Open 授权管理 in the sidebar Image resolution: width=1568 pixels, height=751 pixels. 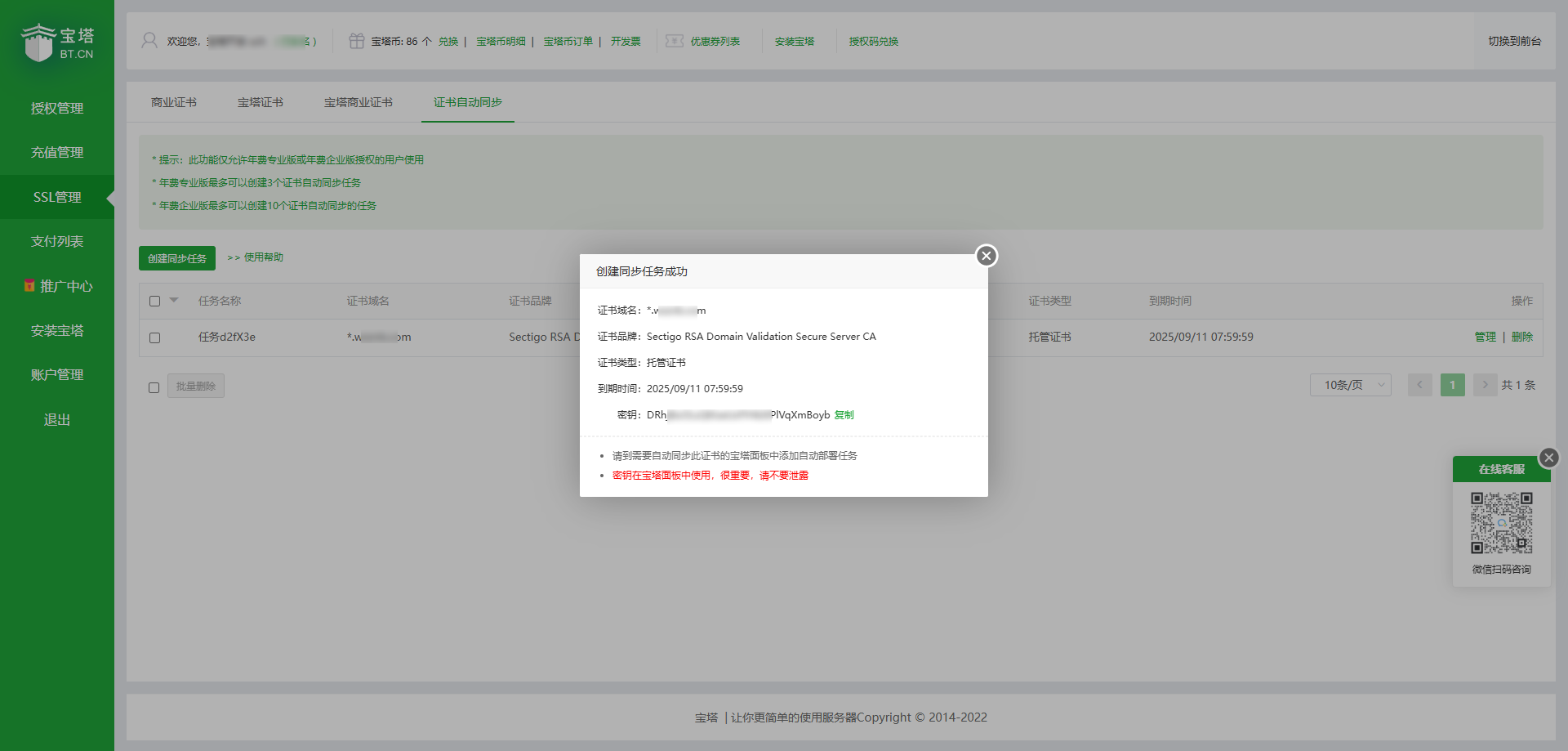tap(57, 108)
